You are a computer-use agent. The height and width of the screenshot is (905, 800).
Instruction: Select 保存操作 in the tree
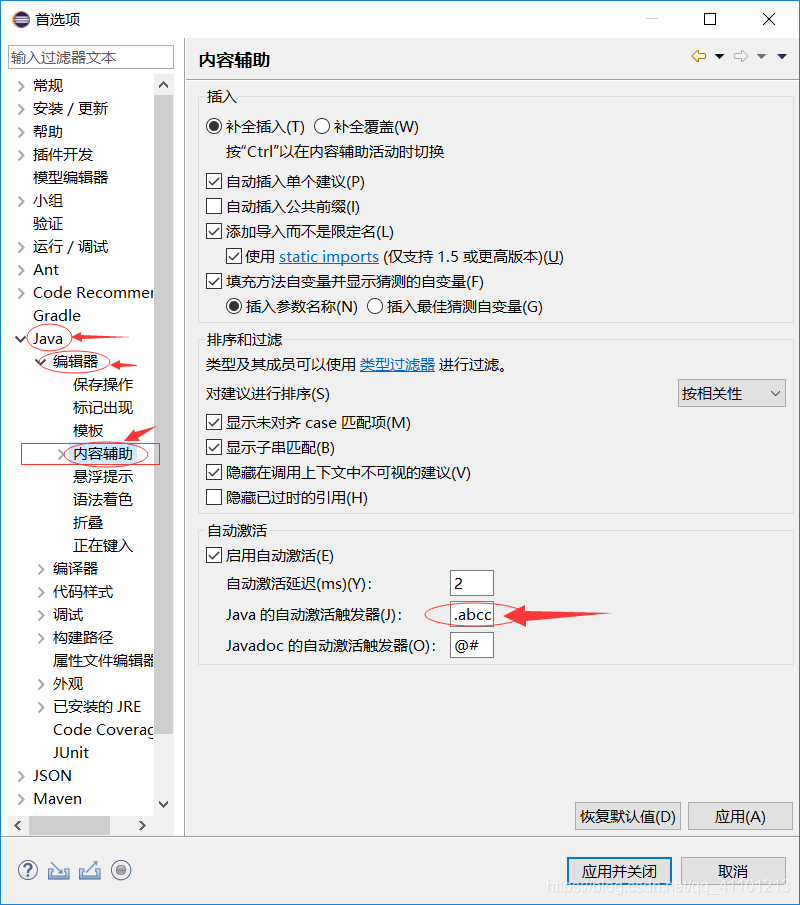[103, 384]
